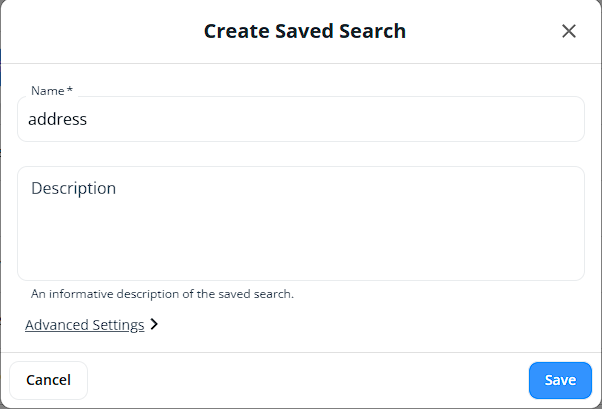
Task: Click the X icon in dialog header
Action: [569, 31]
